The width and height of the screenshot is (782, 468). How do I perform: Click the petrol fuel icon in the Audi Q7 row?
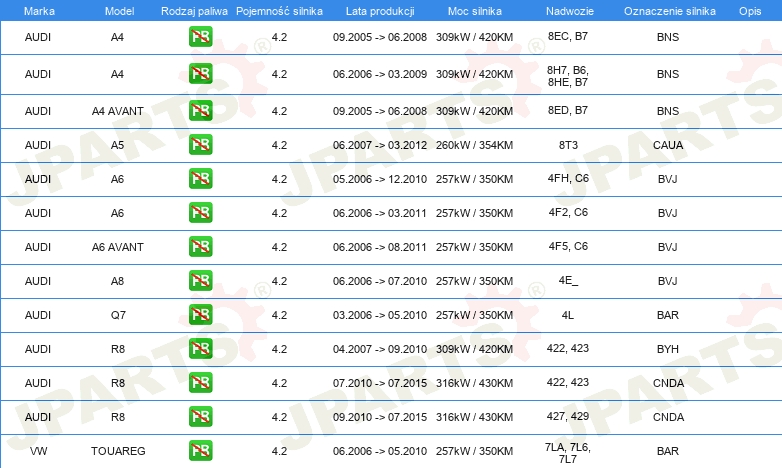(x=200, y=314)
